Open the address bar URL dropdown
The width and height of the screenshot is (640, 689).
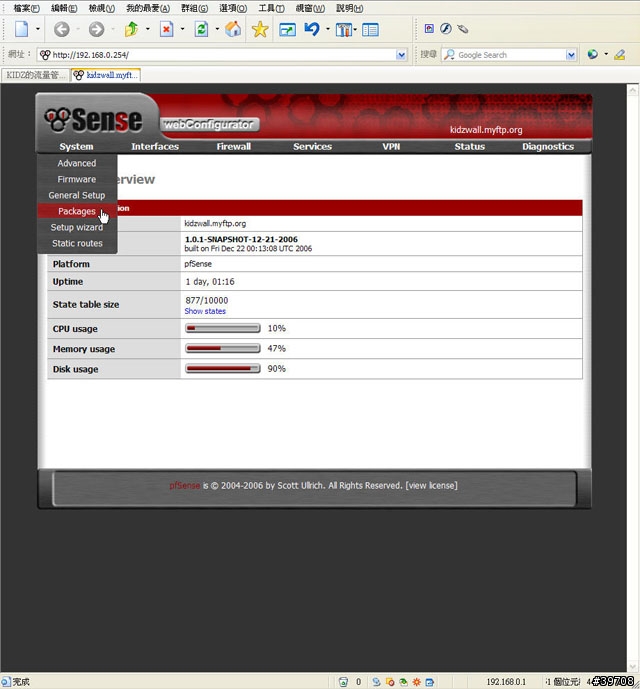401,55
